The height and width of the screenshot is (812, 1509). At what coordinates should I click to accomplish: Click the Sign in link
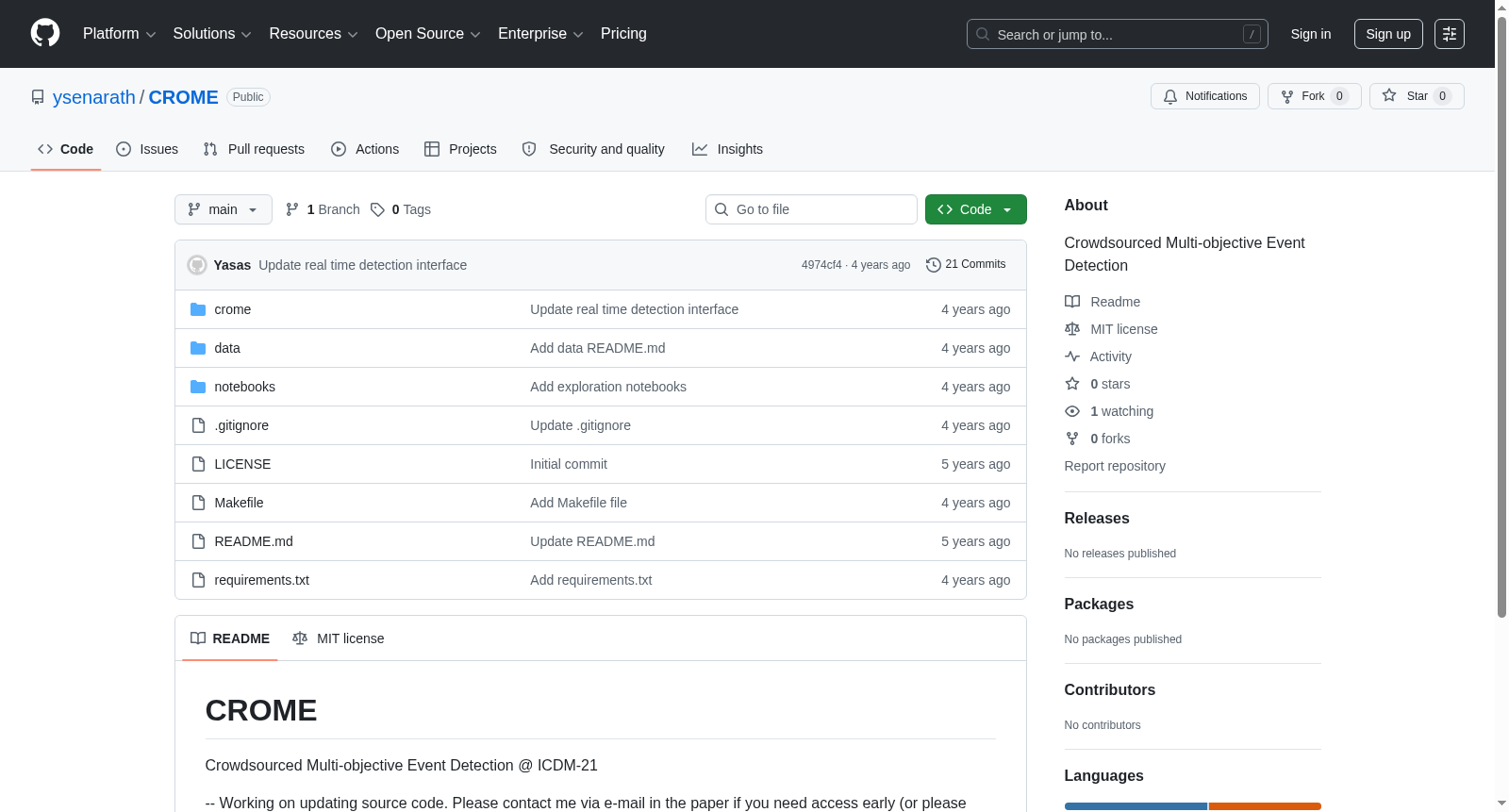(1311, 34)
